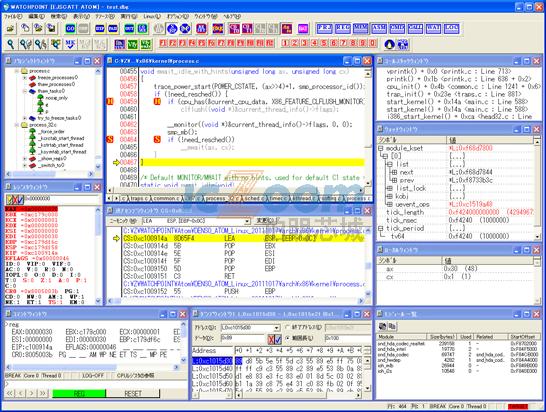Click the OUT step-out toolbar icon

coord(129,28)
